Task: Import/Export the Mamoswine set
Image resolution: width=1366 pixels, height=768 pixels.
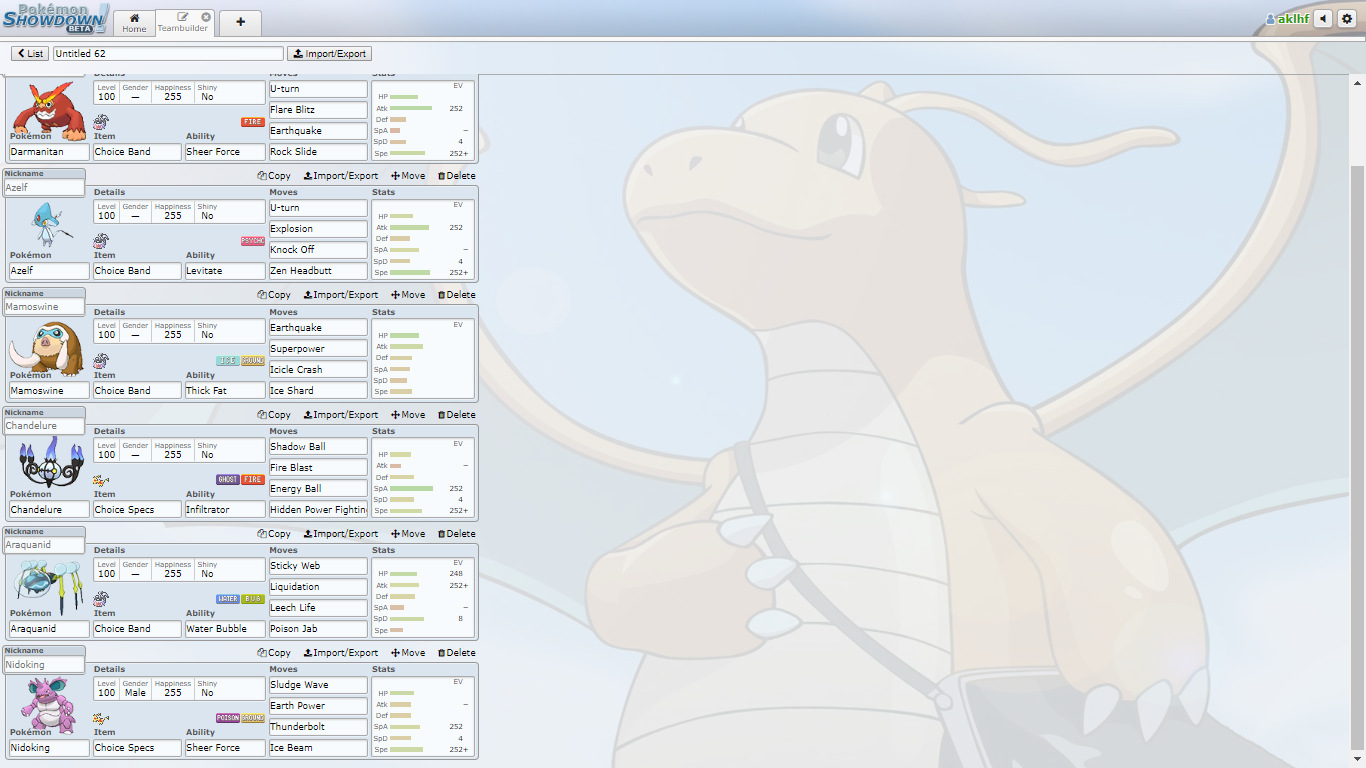Action: coord(341,295)
